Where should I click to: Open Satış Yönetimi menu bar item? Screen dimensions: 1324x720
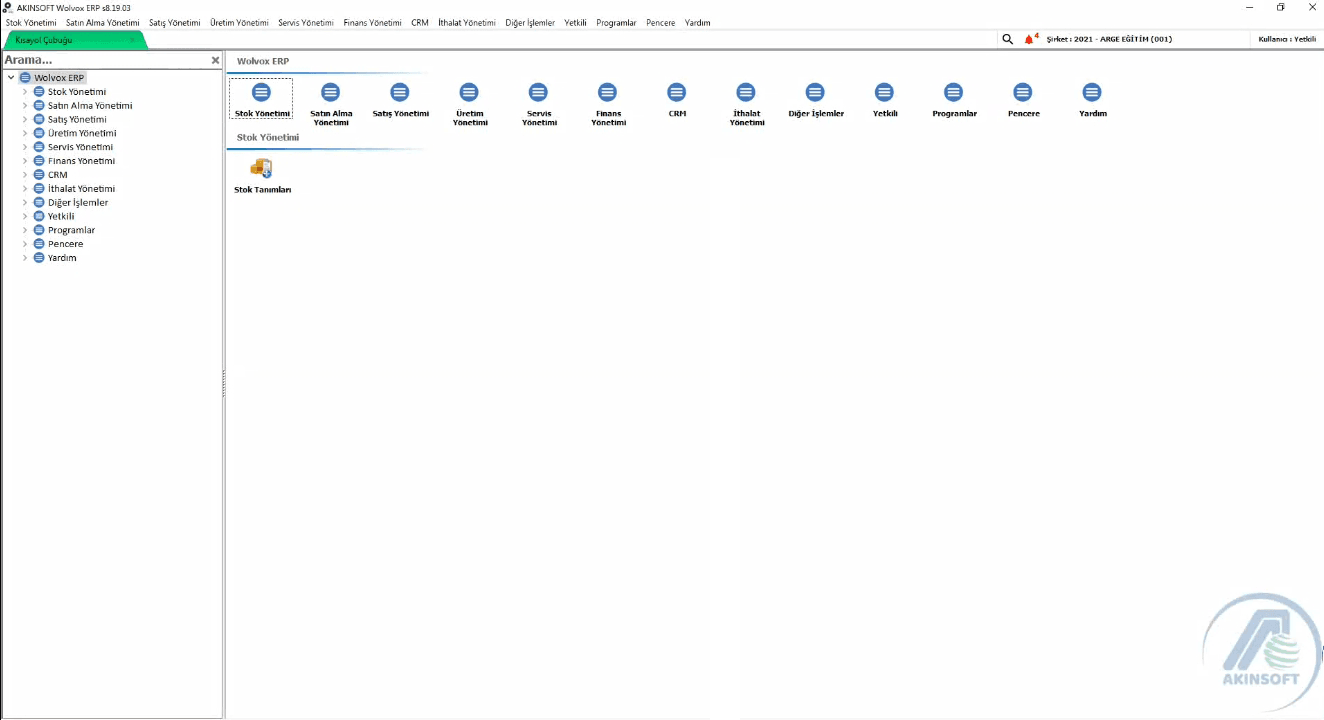[175, 22]
